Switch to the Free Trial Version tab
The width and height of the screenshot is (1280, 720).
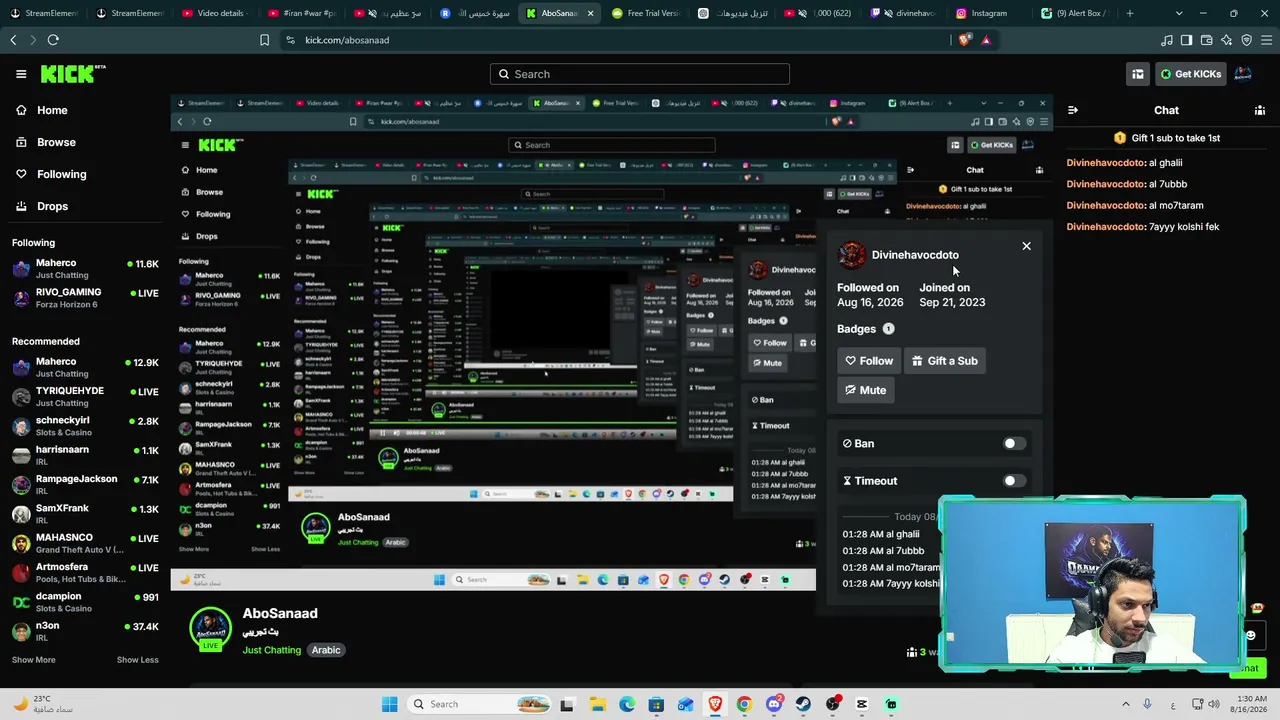[x=645, y=13]
